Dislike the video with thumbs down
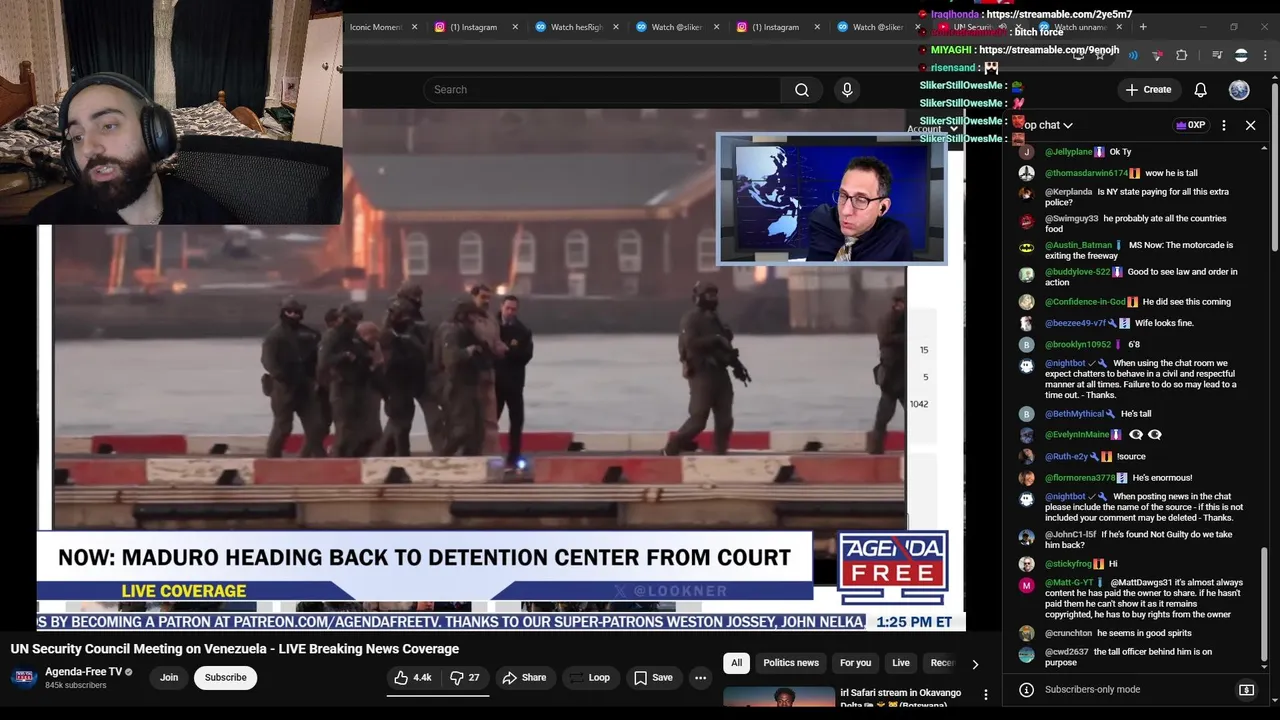Screen dimensions: 1280x720 (x=465, y=678)
